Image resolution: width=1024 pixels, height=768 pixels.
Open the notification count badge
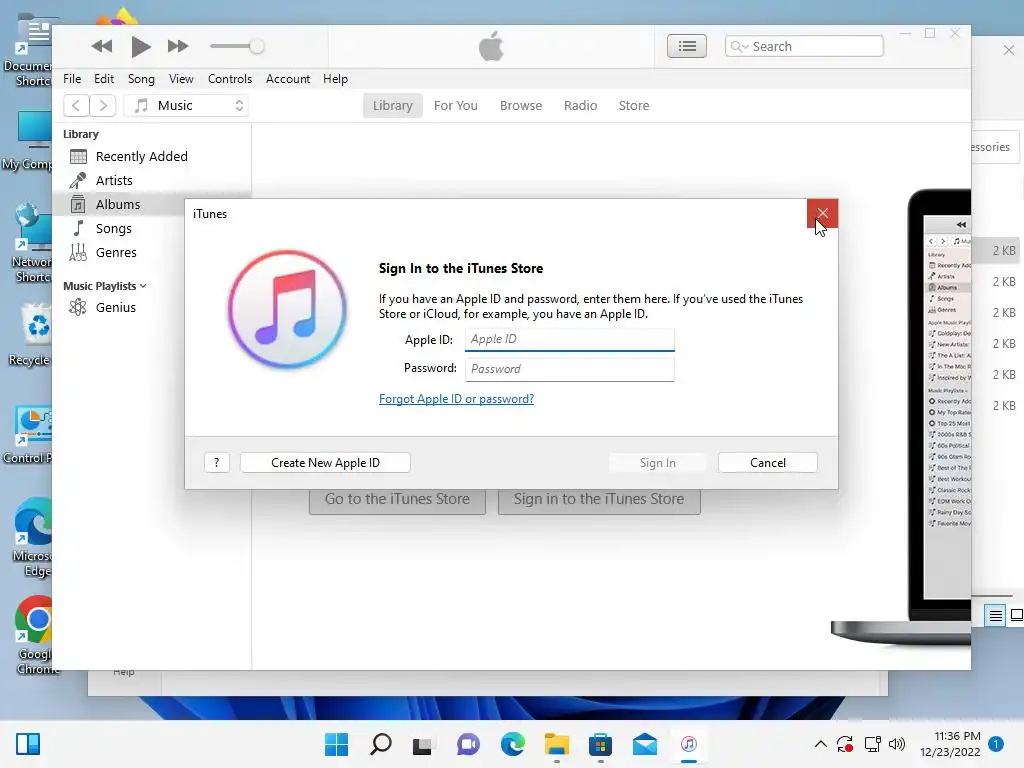tap(996, 744)
